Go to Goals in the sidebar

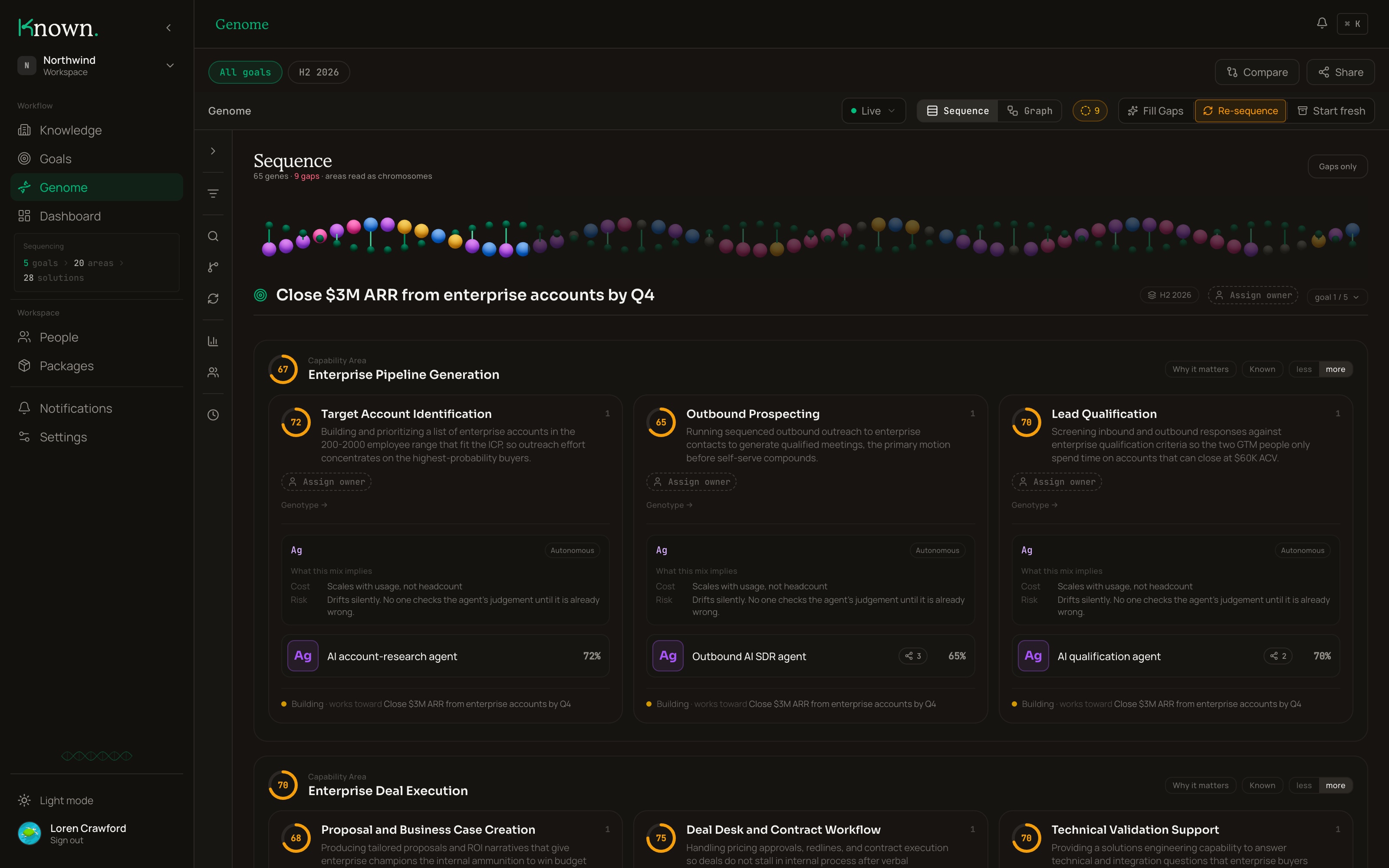click(96, 159)
